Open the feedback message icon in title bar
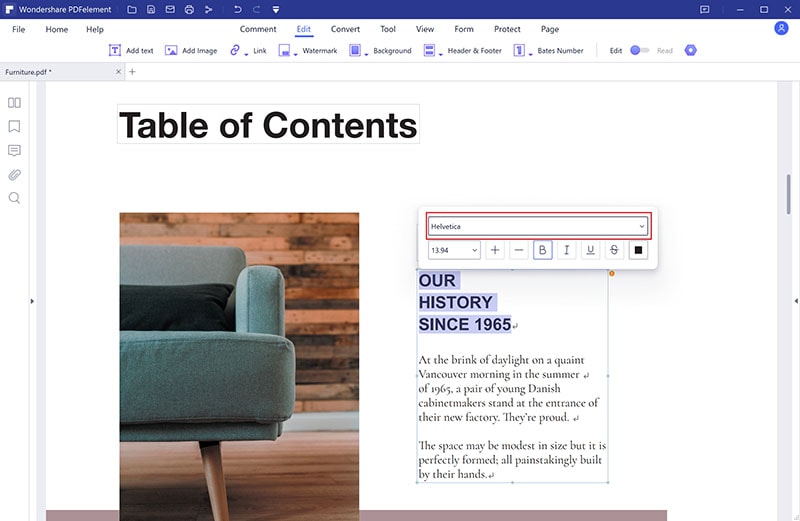The height and width of the screenshot is (521, 800). pos(705,9)
